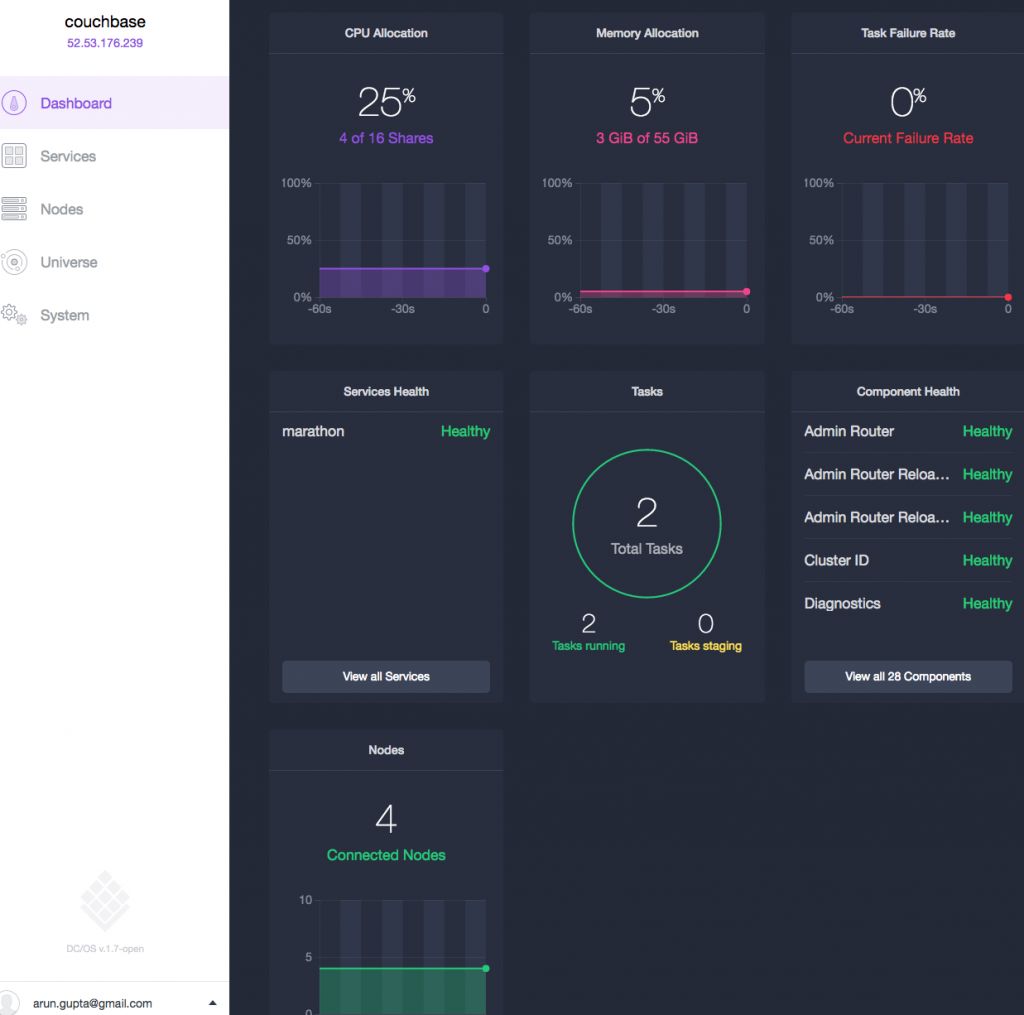Open the Dashboard menu item
This screenshot has height=1015, width=1024.
[114, 103]
